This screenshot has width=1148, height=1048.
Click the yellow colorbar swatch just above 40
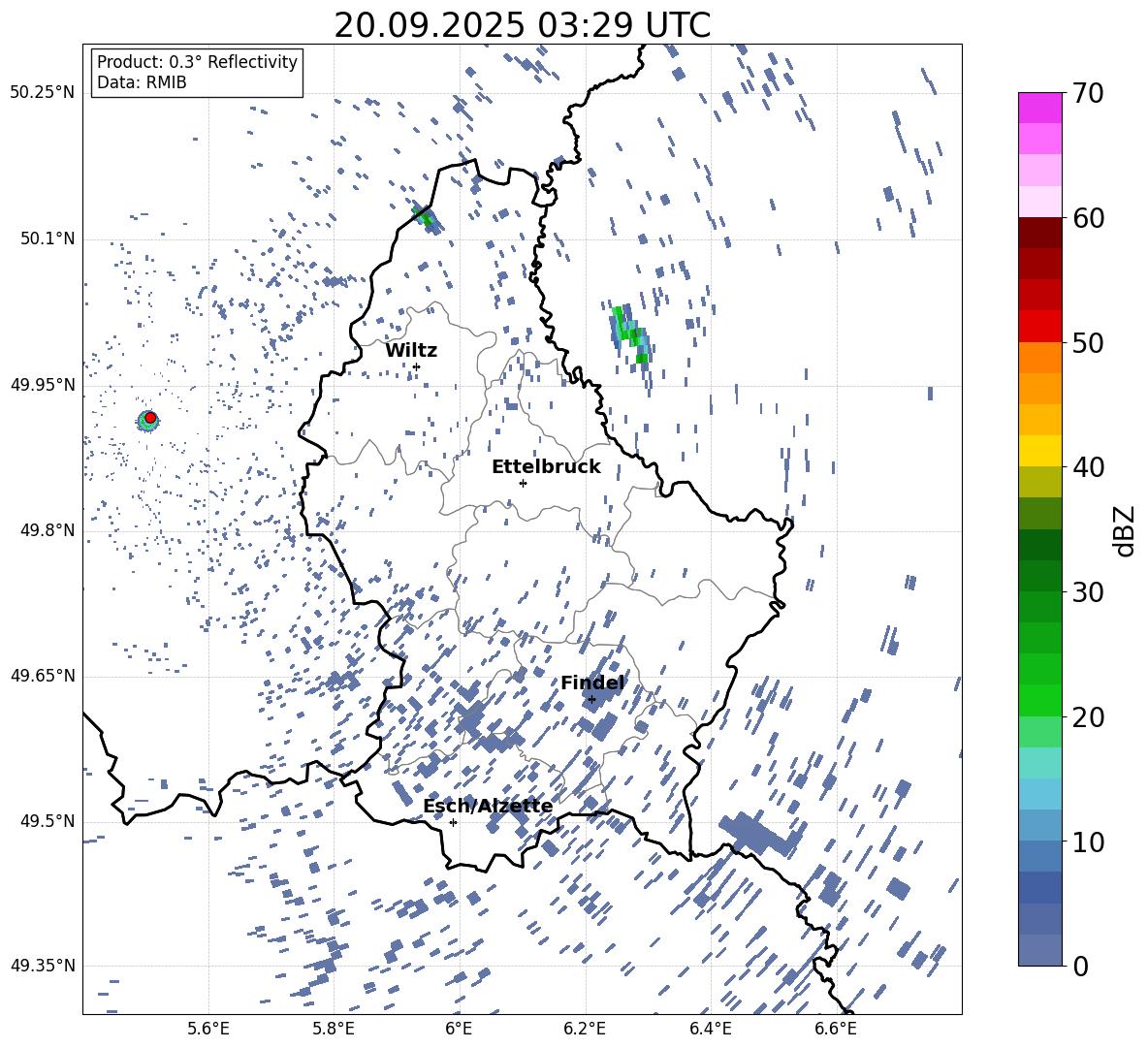coord(1039,451)
